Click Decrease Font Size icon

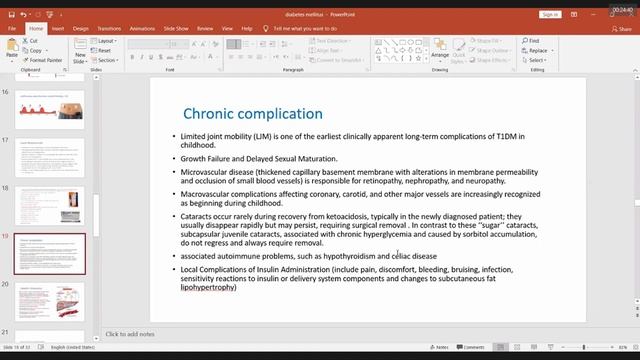pyautogui.click(x=204, y=44)
